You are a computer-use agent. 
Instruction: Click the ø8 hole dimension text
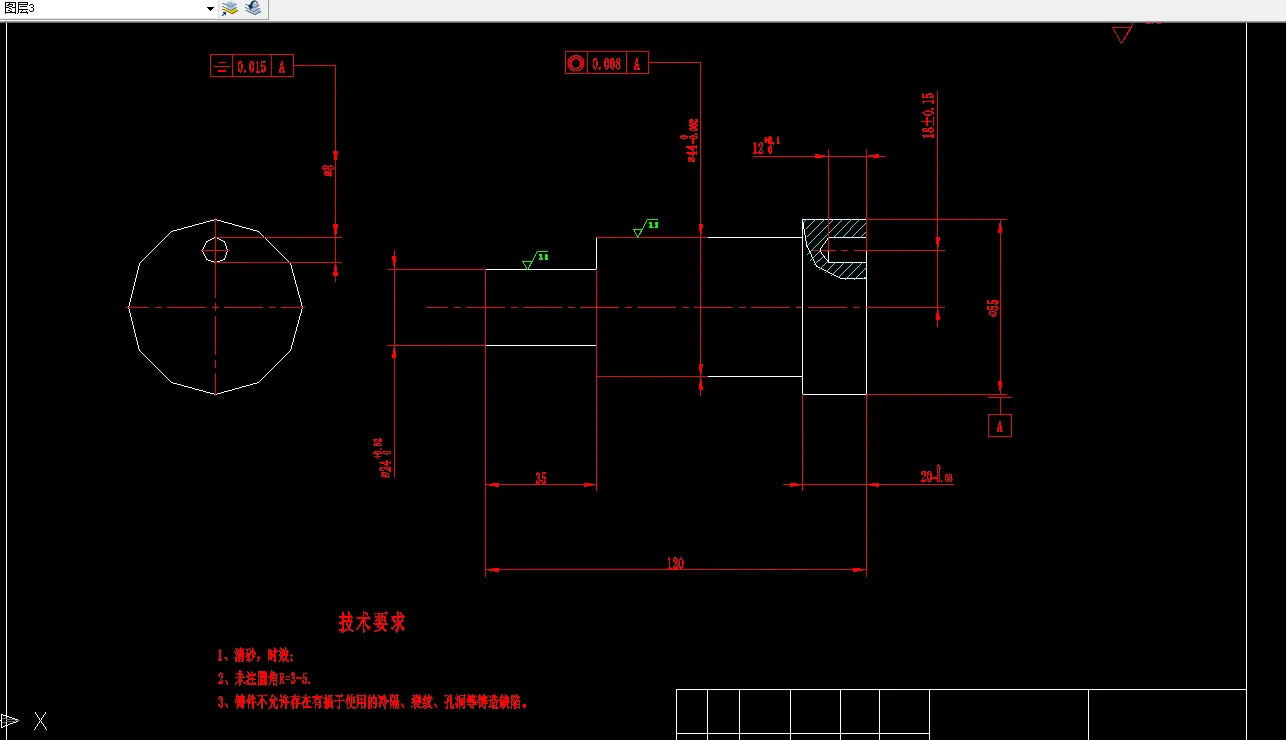point(328,170)
